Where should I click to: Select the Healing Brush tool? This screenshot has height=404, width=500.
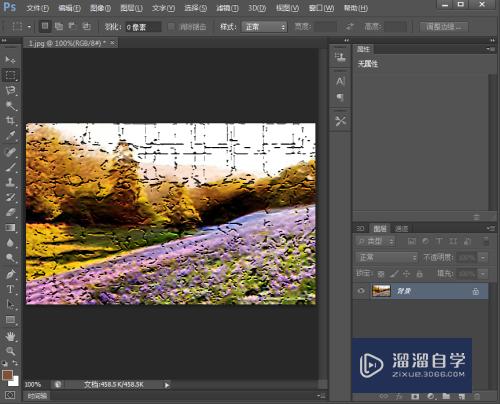10,152
